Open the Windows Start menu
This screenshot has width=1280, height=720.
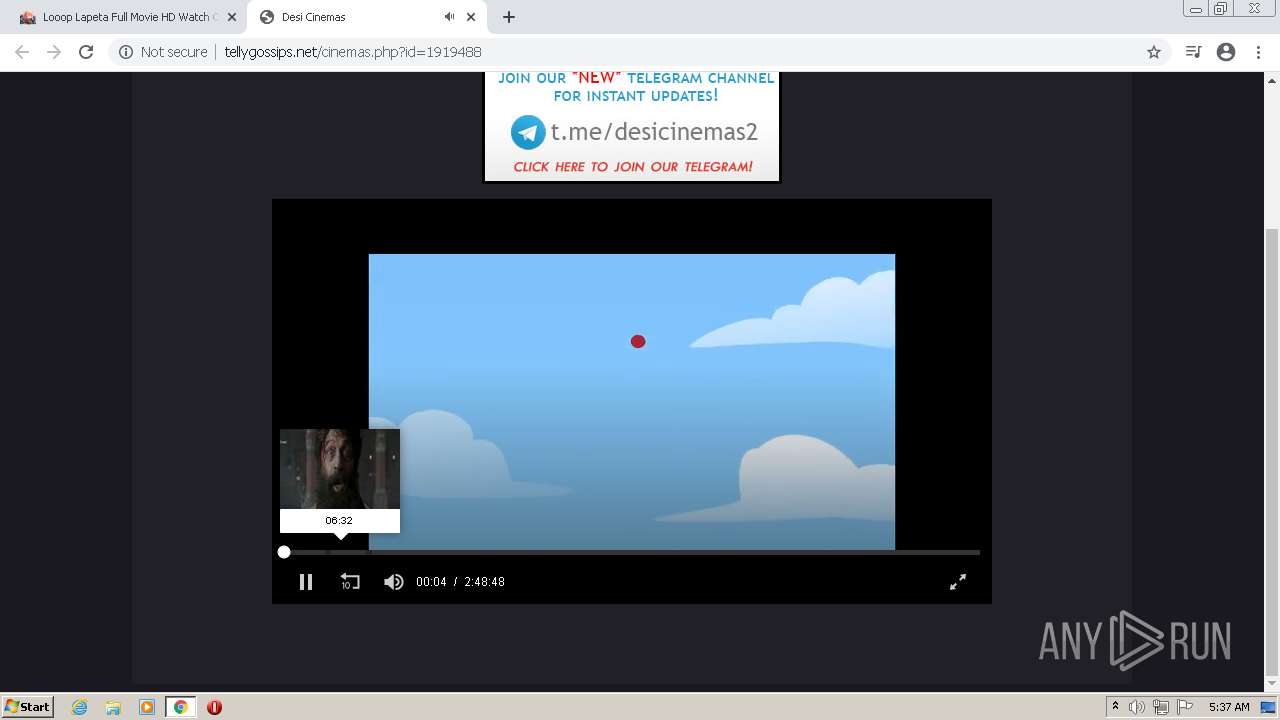tap(27, 707)
